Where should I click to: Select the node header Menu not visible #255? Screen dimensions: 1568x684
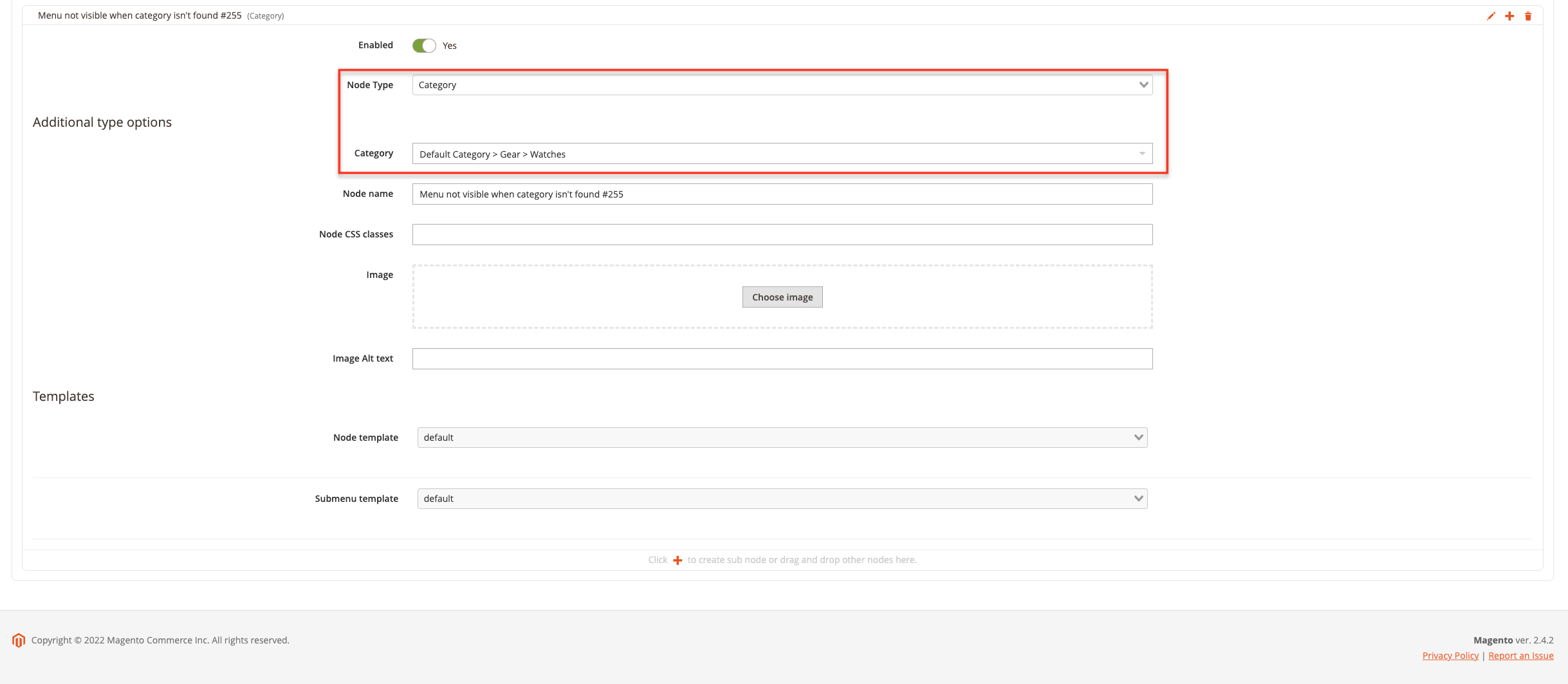tap(139, 15)
